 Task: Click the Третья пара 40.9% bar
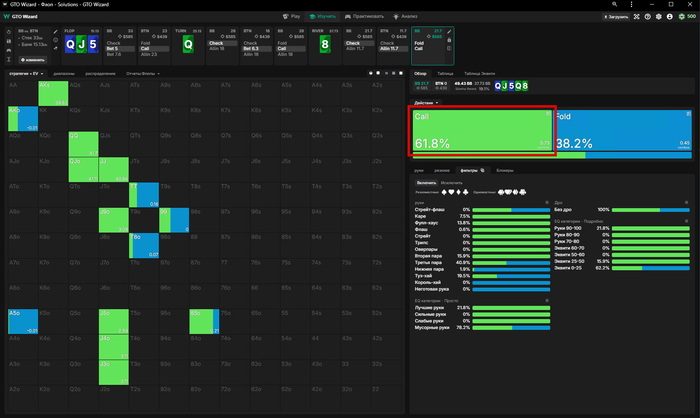tap(509, 263)
